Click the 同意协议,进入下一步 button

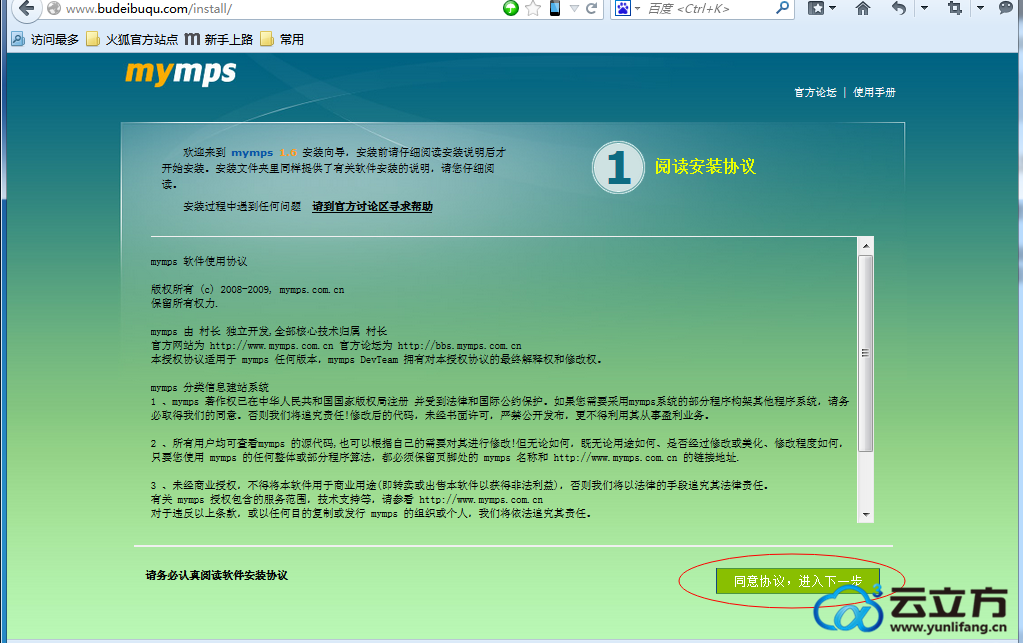[x=797, y=580]
